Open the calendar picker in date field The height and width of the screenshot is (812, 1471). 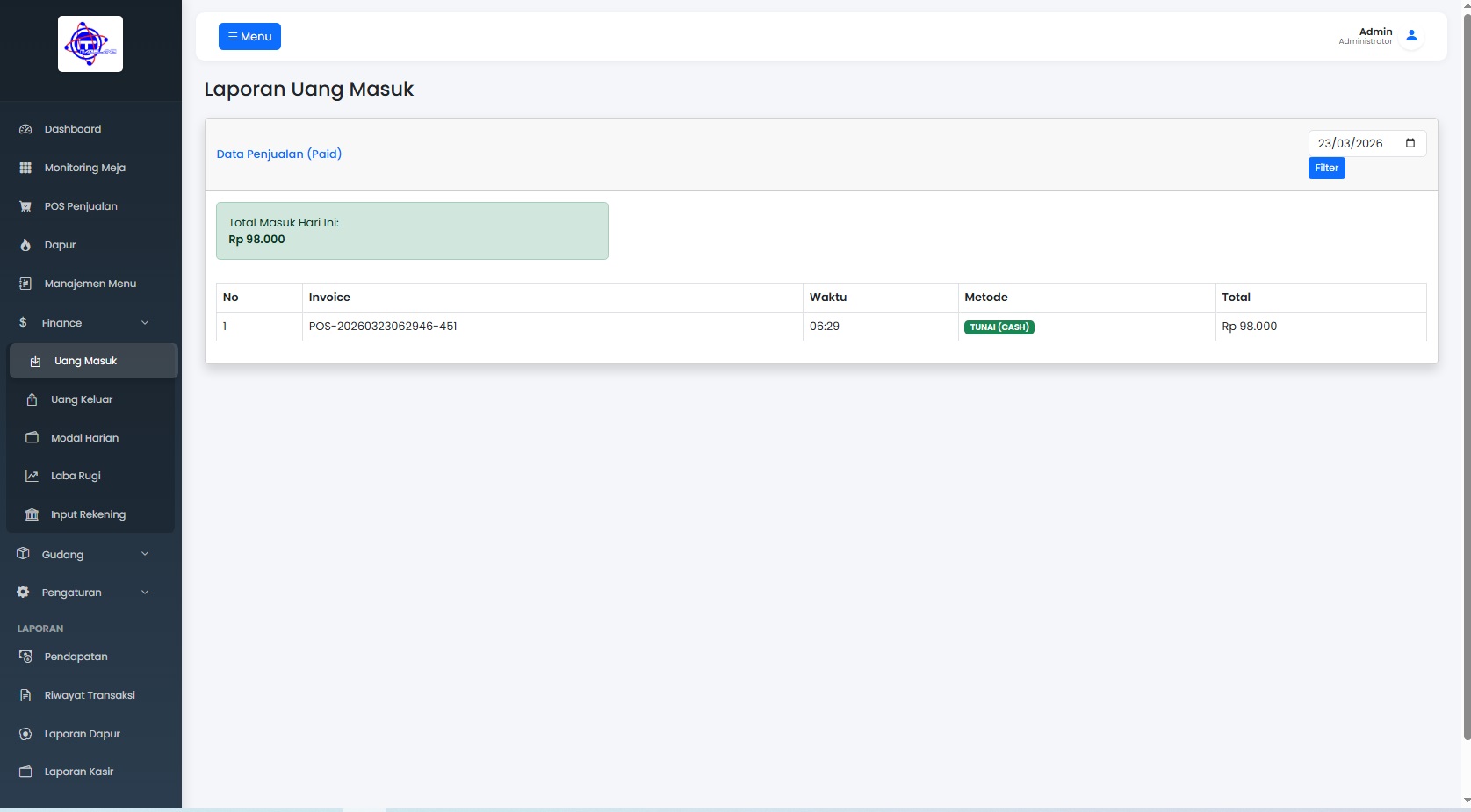click(1410, 143)
